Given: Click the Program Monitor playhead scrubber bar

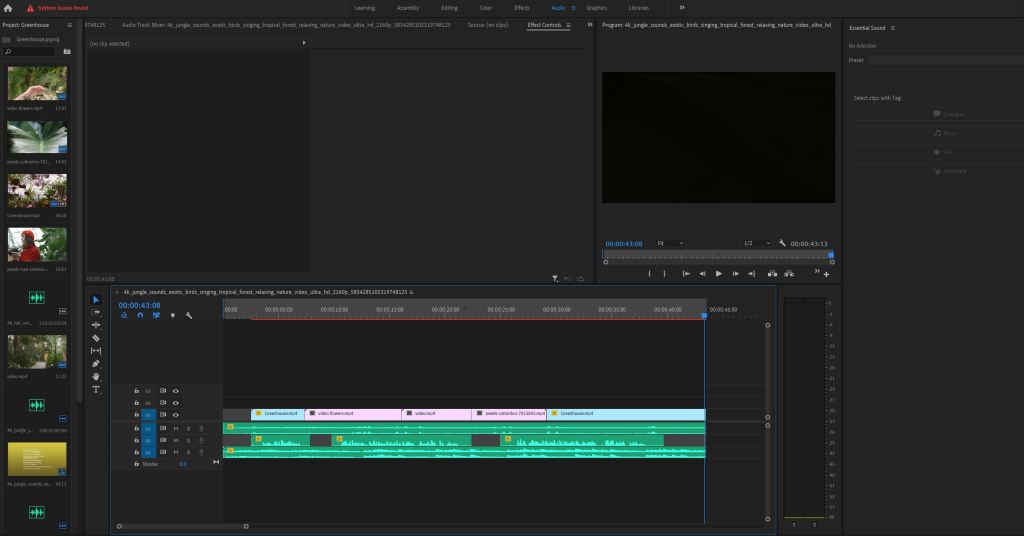Looking at the screenshot, I should coord(718,254).
